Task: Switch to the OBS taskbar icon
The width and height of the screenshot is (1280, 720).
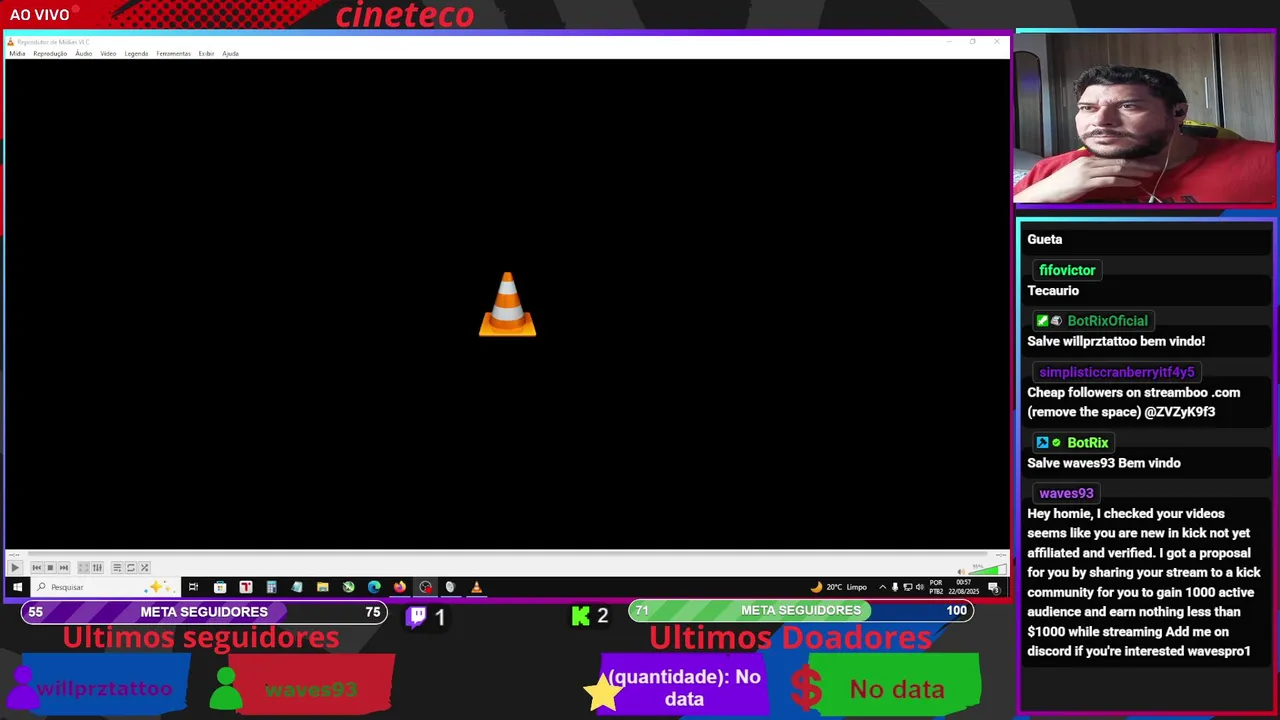Action: point(426,587)
